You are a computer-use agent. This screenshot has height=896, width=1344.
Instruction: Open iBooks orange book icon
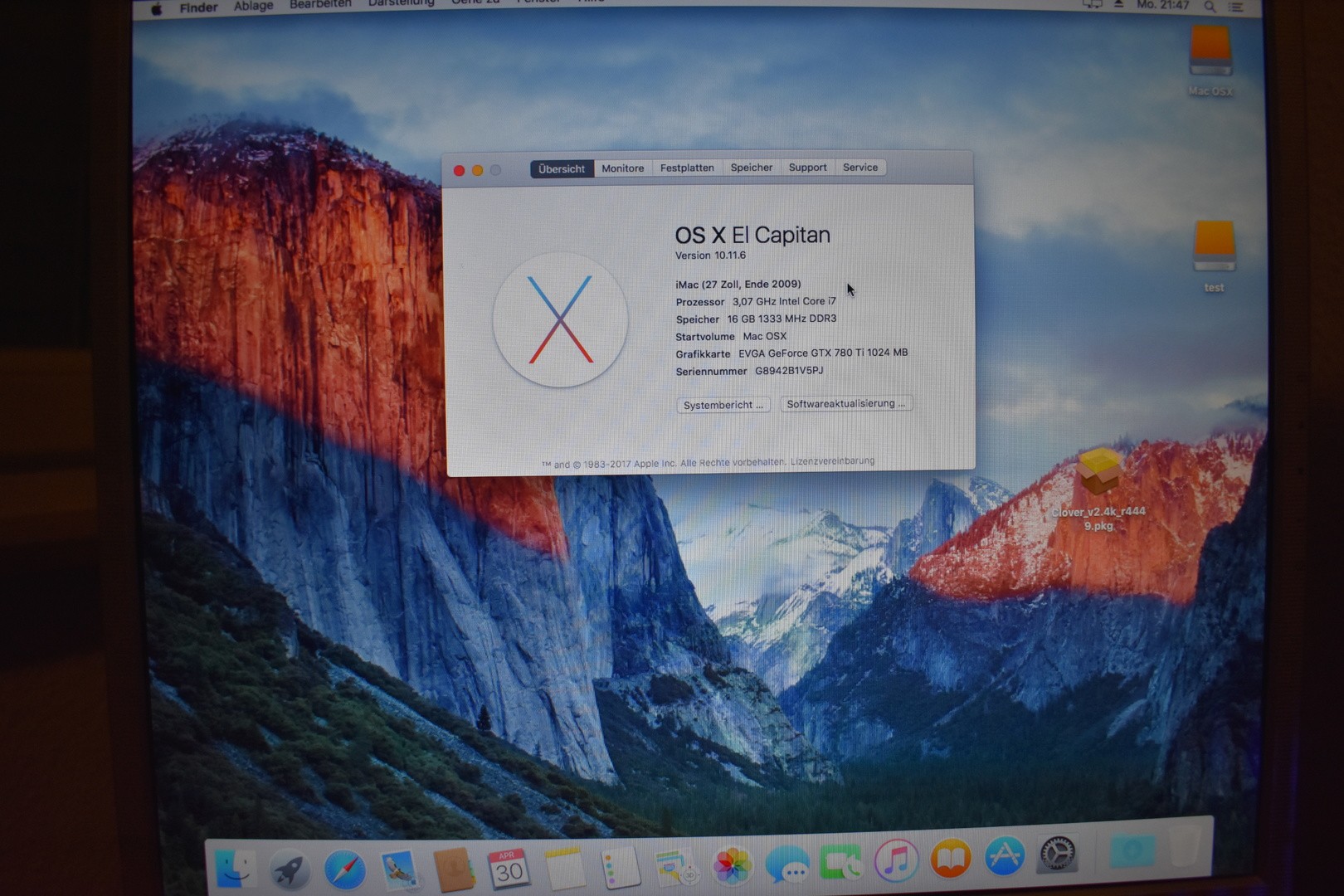pos(951,859)
